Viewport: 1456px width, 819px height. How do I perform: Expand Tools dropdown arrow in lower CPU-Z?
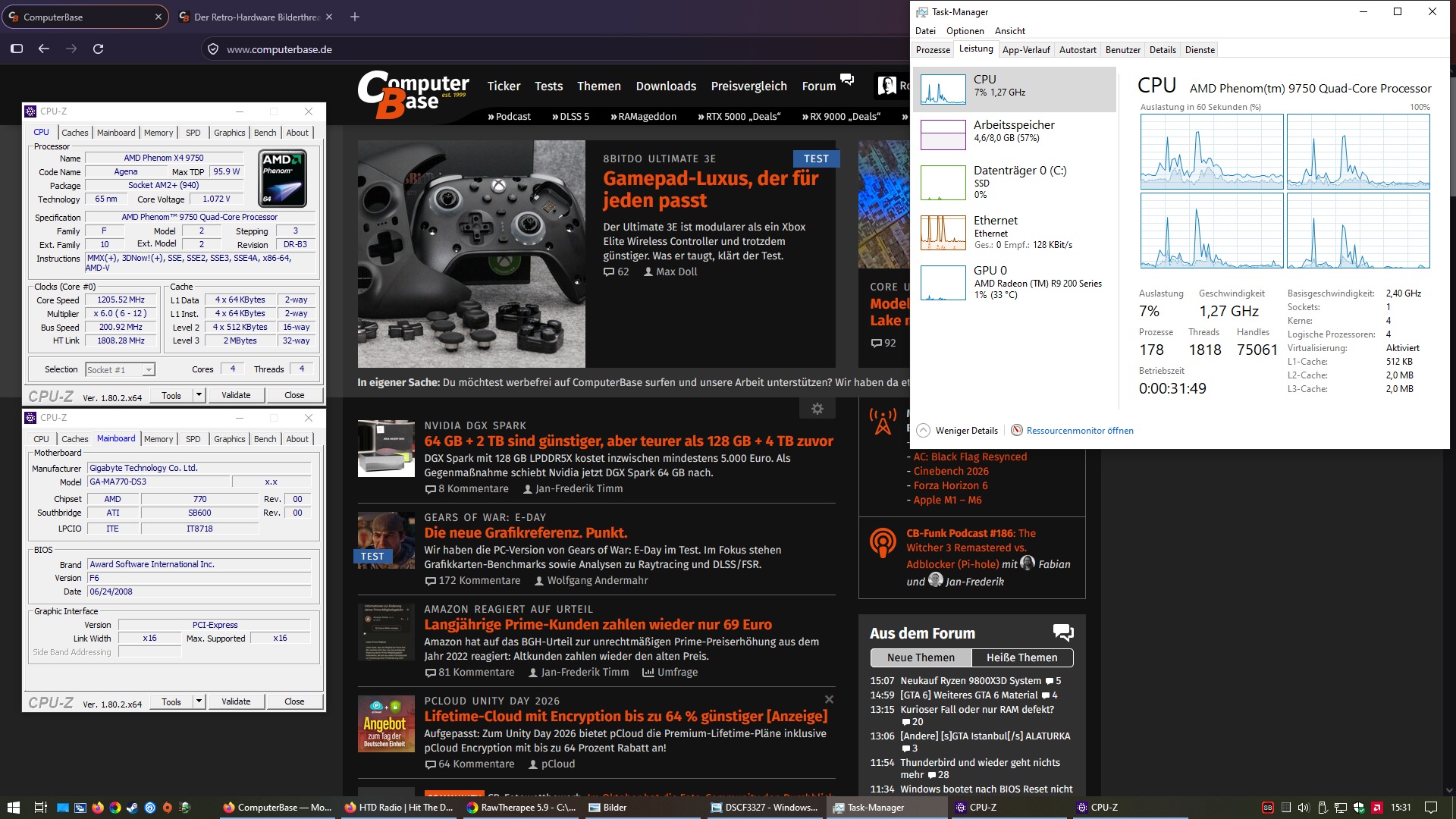199,701
